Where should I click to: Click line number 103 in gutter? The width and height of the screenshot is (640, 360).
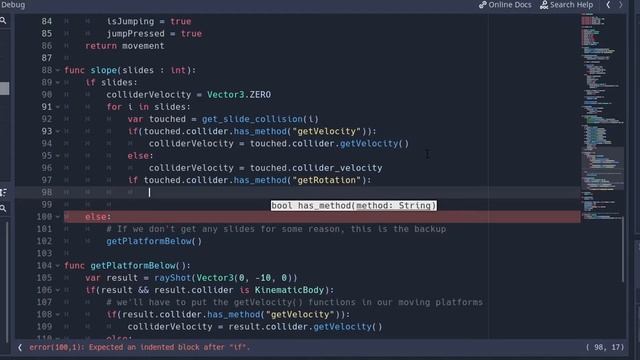click(44, 253)
